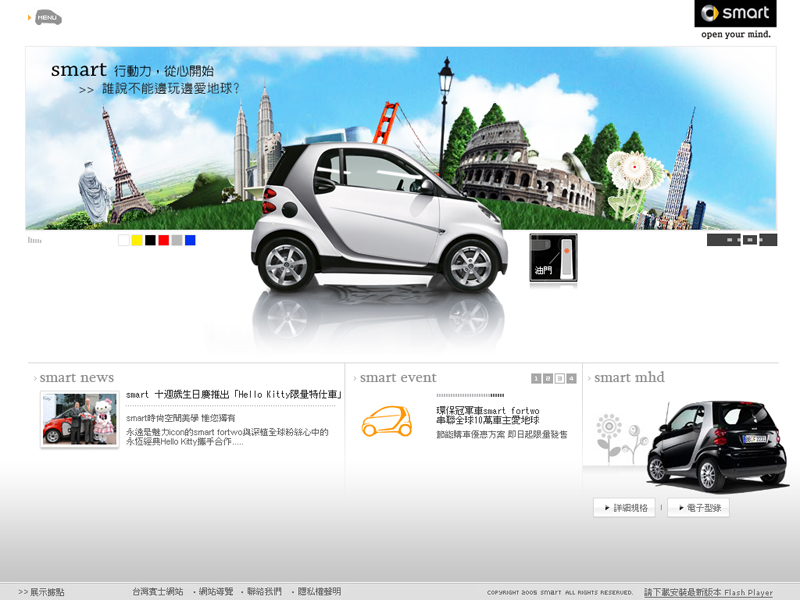Click the black smart mhd car image
Image resolution: width=800 pixels, height=600 pixels.
pyautogui.click(x=717, y=445)
